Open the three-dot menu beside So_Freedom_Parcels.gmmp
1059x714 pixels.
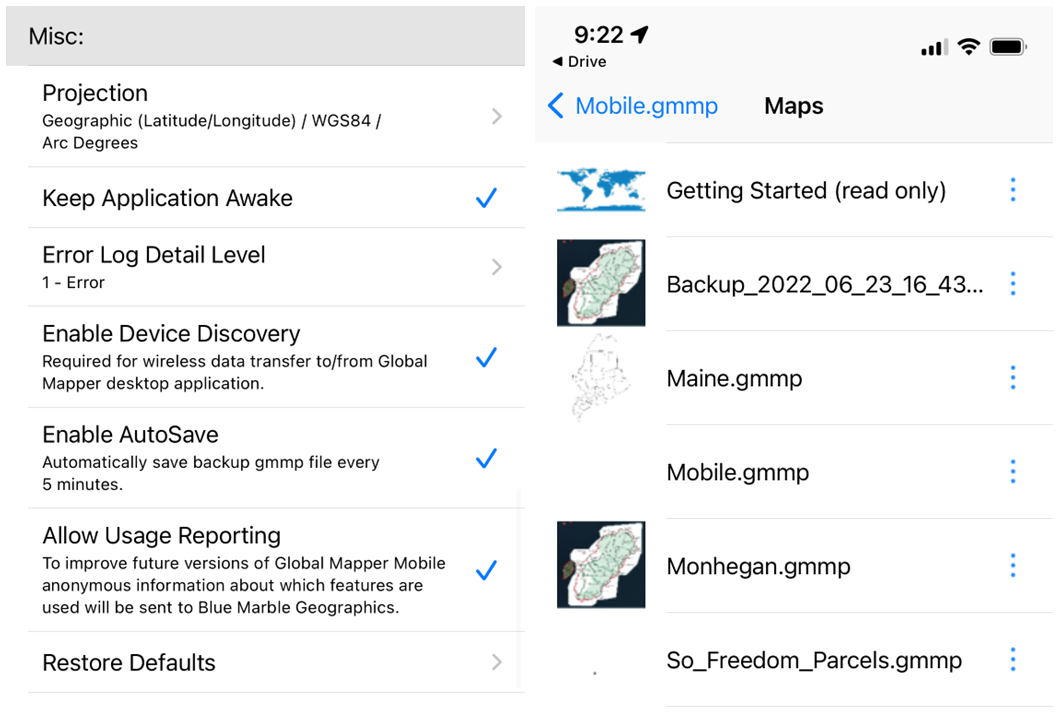tap(1012, 659)
